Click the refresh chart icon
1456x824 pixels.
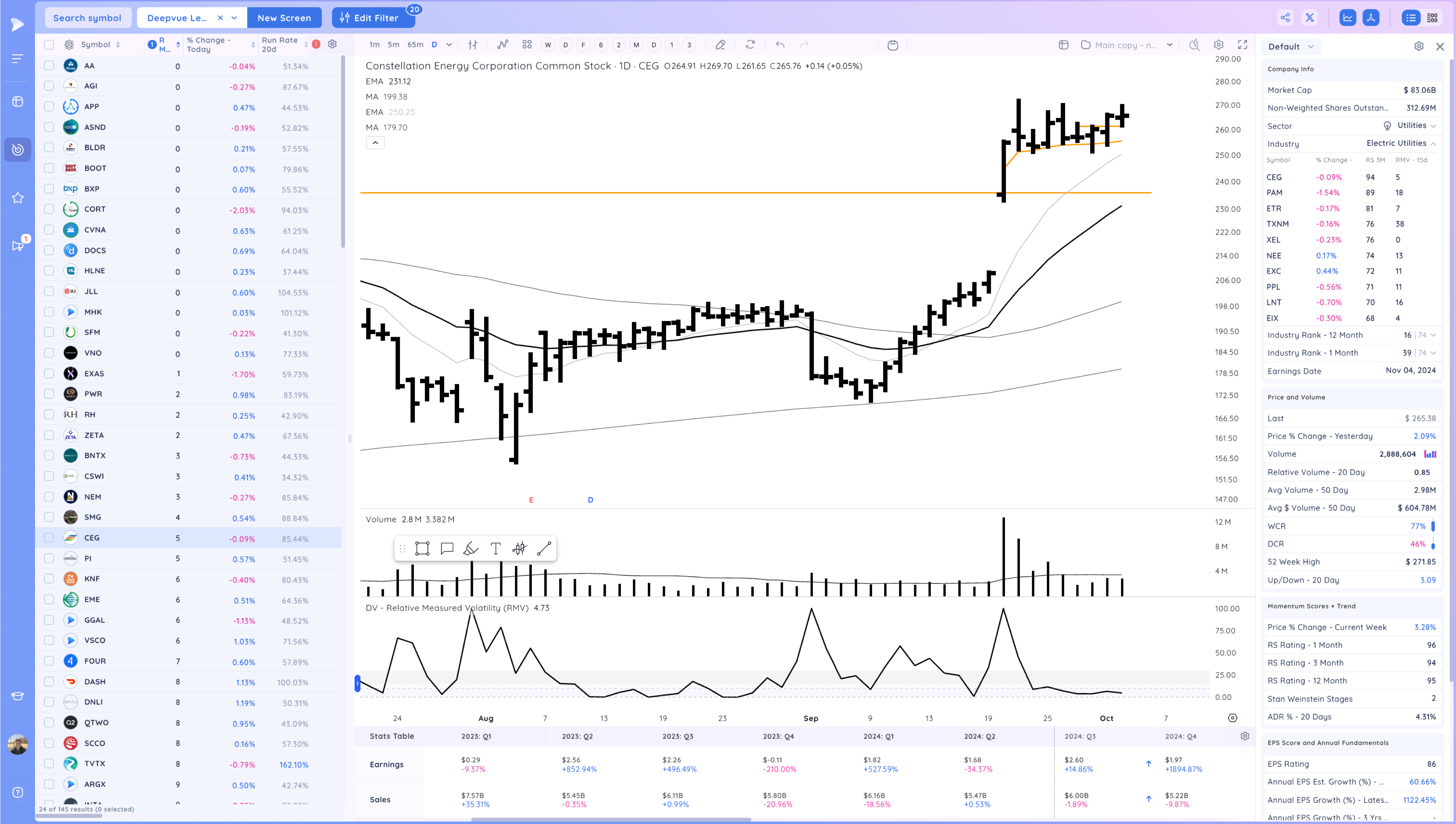point(750,45)
